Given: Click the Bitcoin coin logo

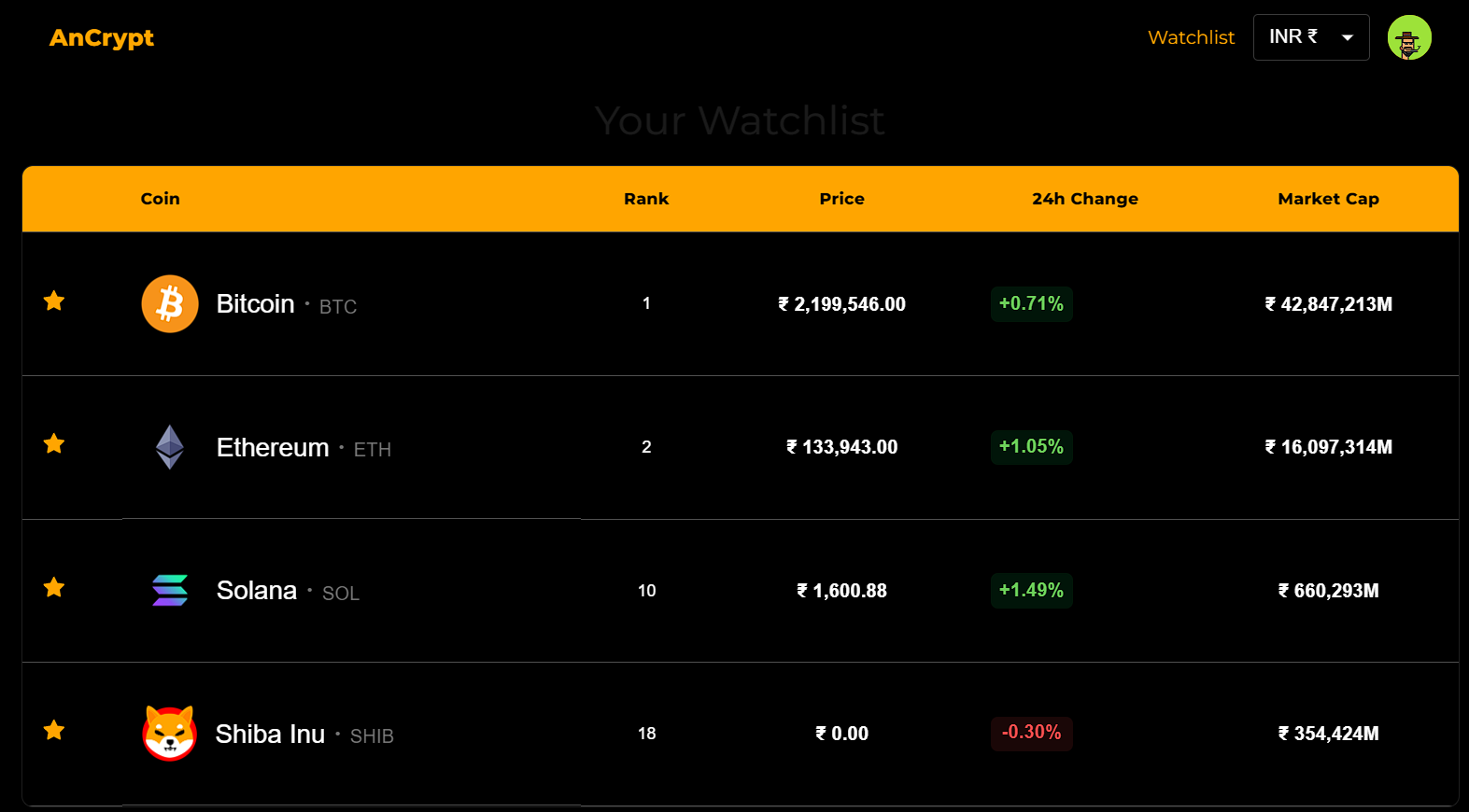Looking at the screenshot, I should (170, 303).
